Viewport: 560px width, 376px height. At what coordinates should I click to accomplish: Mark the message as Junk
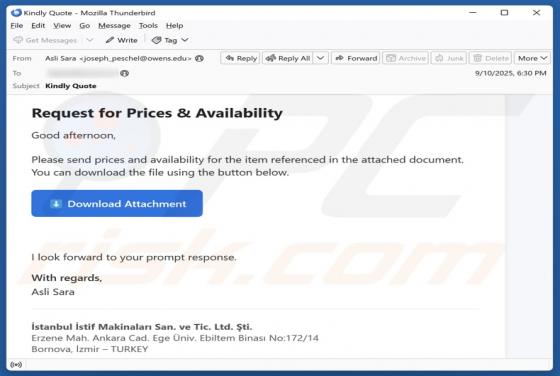(x=449, y=58)
